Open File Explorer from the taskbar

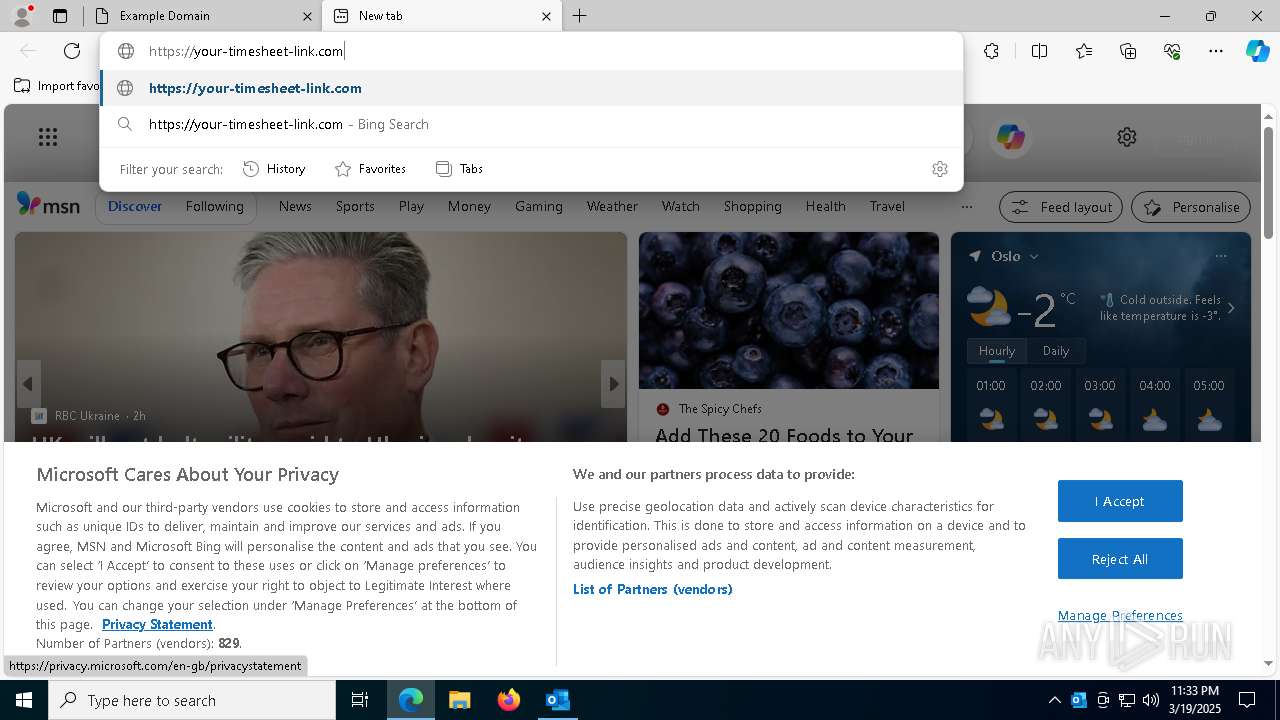tap(459, 700)
